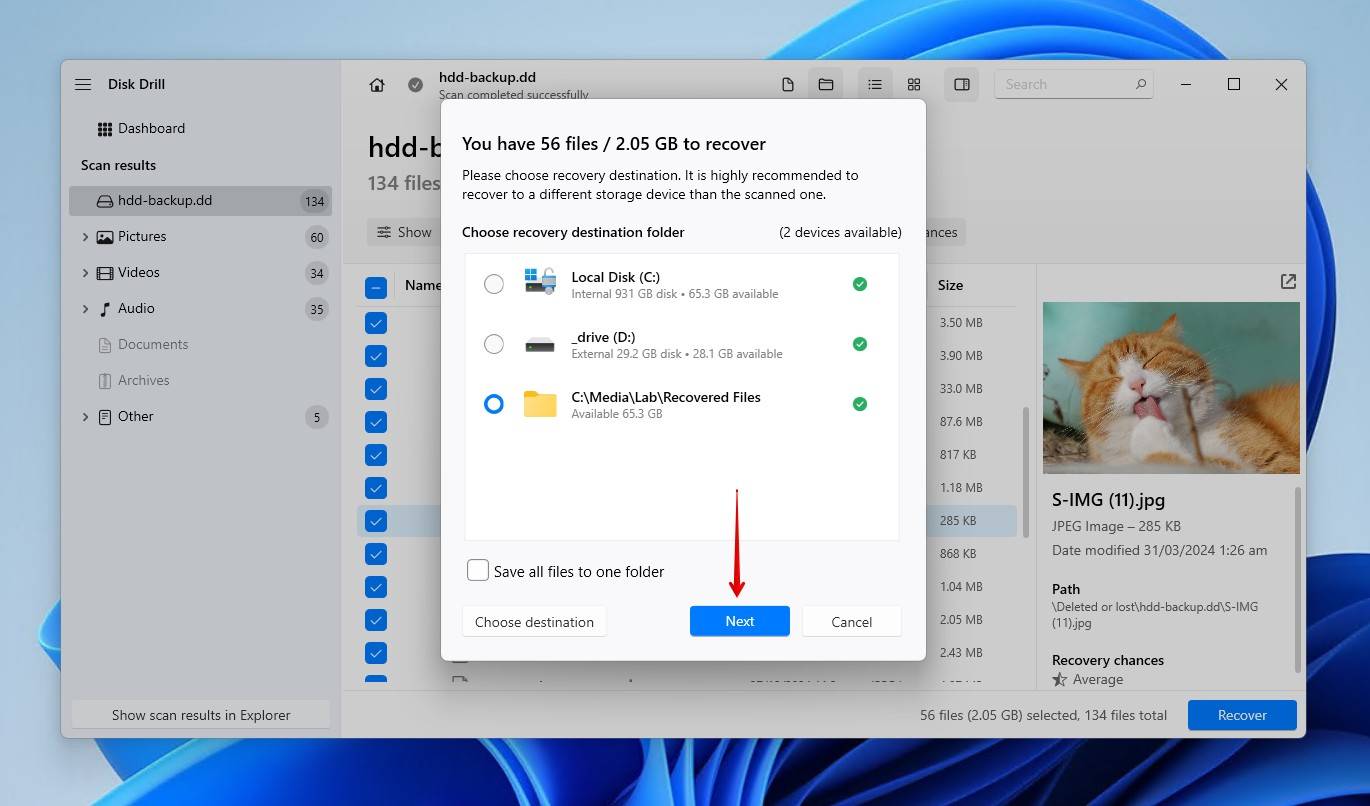Select Local Disk (C:) radio button

494,284
